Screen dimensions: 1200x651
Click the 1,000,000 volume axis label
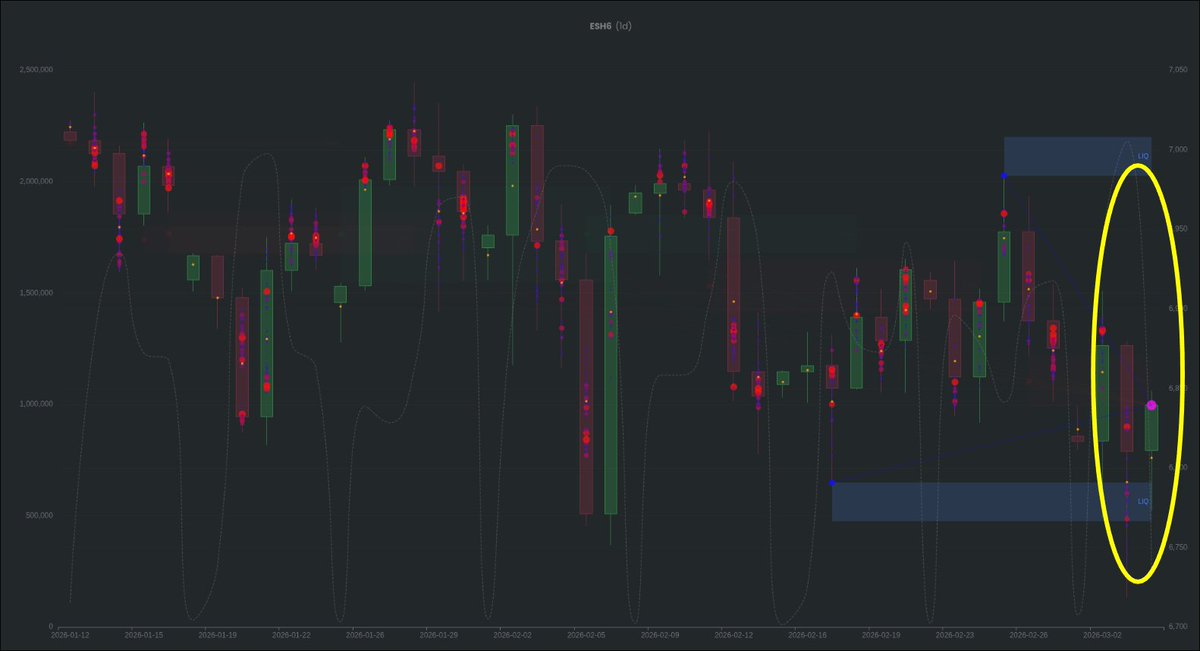[x=36, y=404]
